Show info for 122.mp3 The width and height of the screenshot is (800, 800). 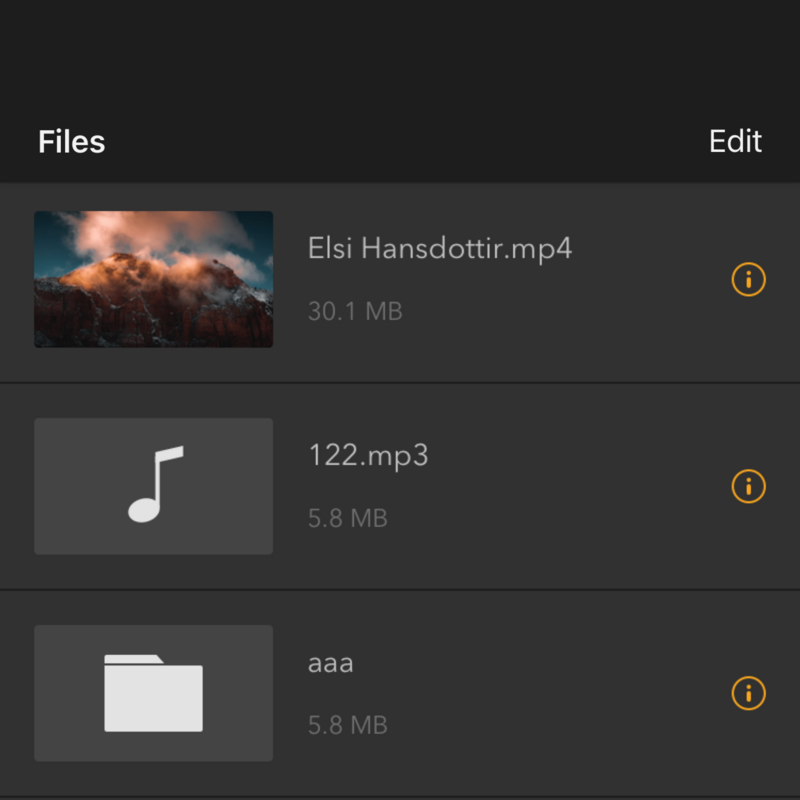[748, 486]
